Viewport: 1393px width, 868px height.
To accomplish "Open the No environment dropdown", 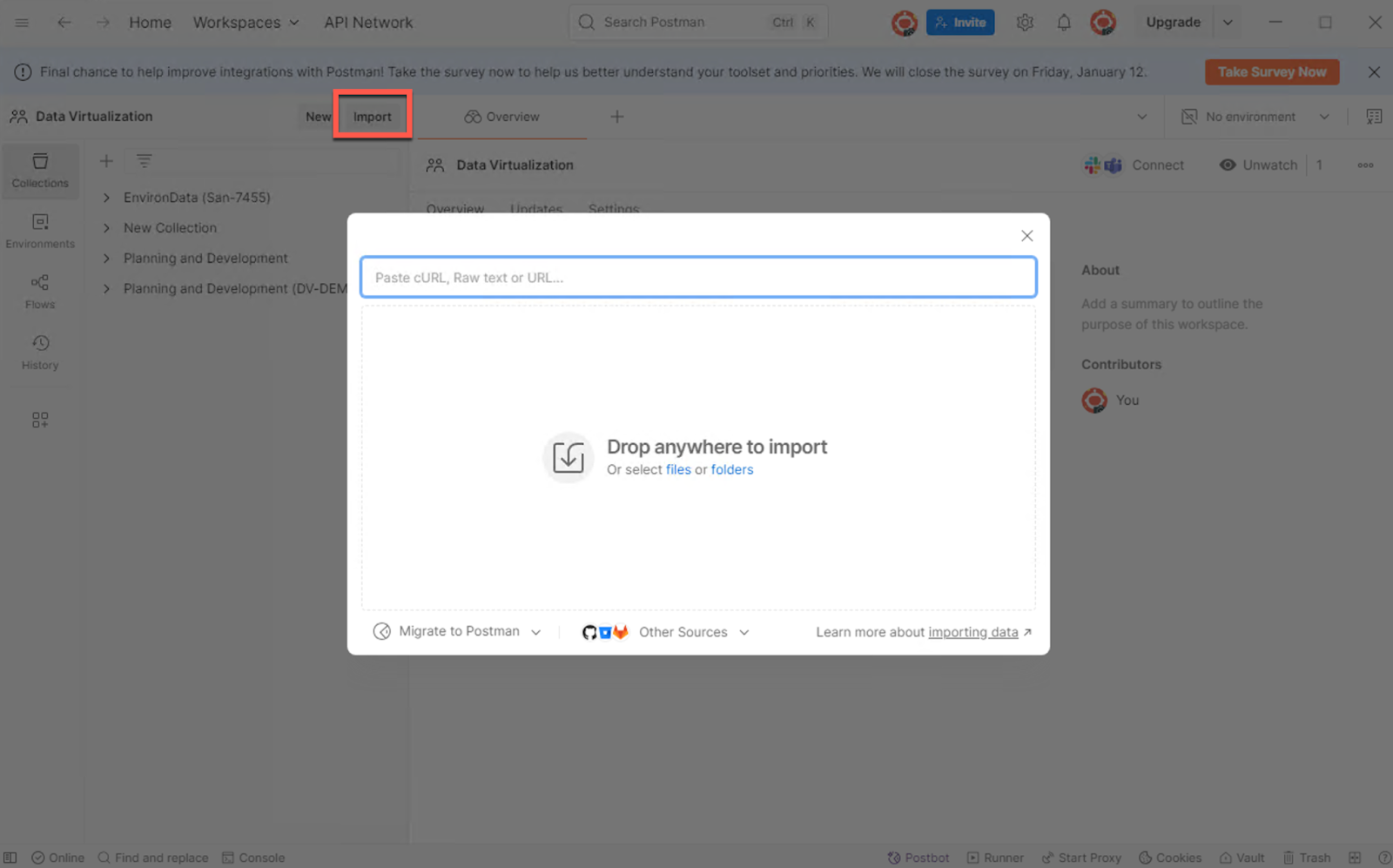I will pos(1255,117).
